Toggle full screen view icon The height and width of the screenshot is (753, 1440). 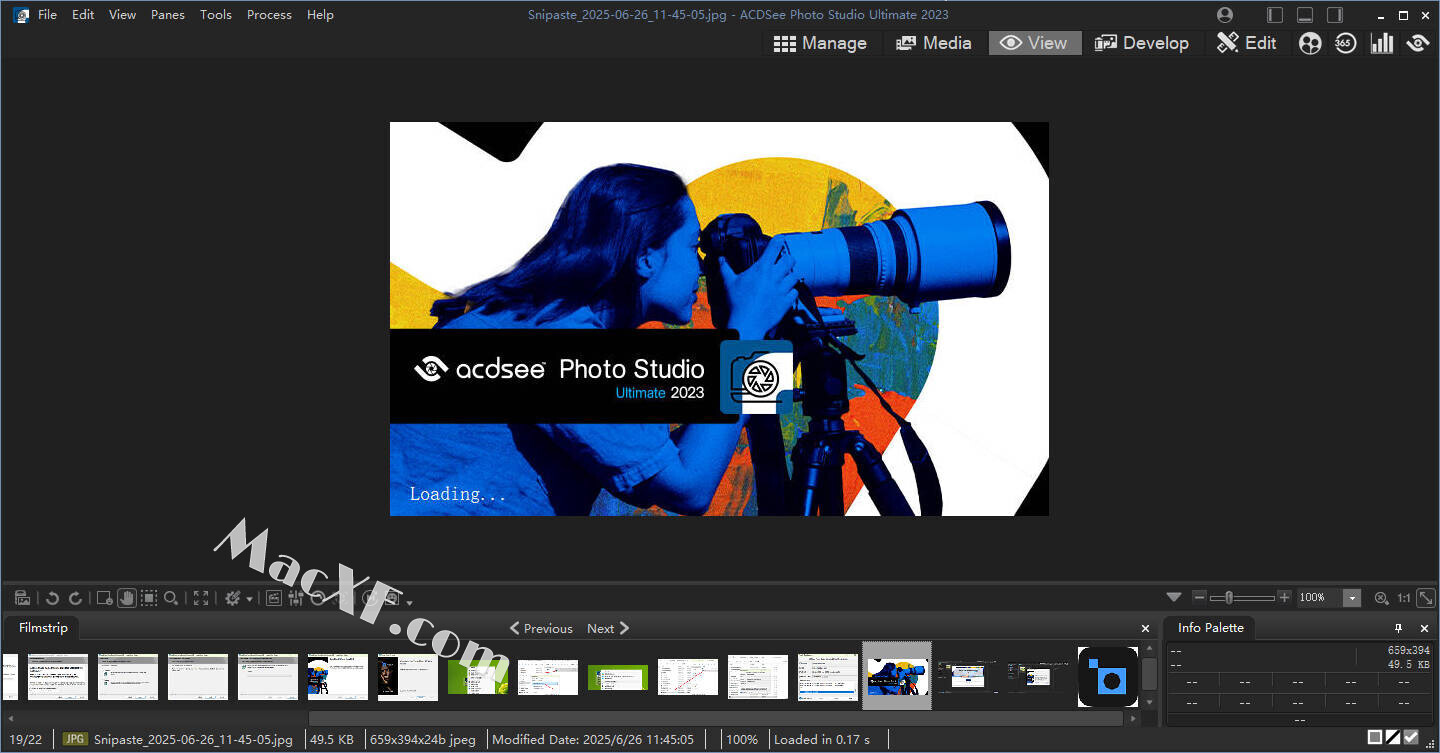tap(201, 598)
